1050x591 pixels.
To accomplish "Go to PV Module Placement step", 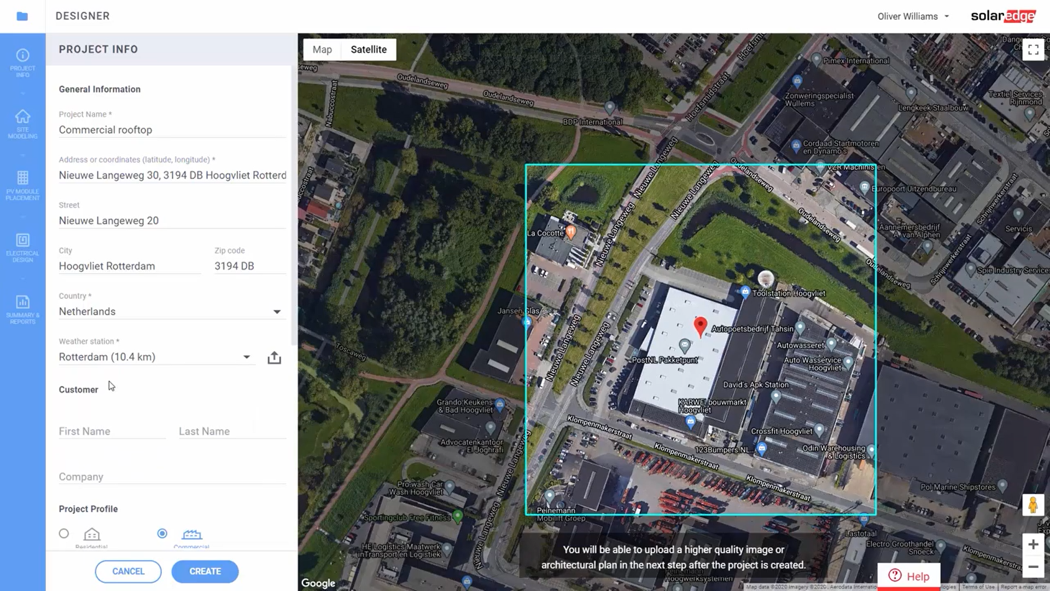I will tap(22, 185).
